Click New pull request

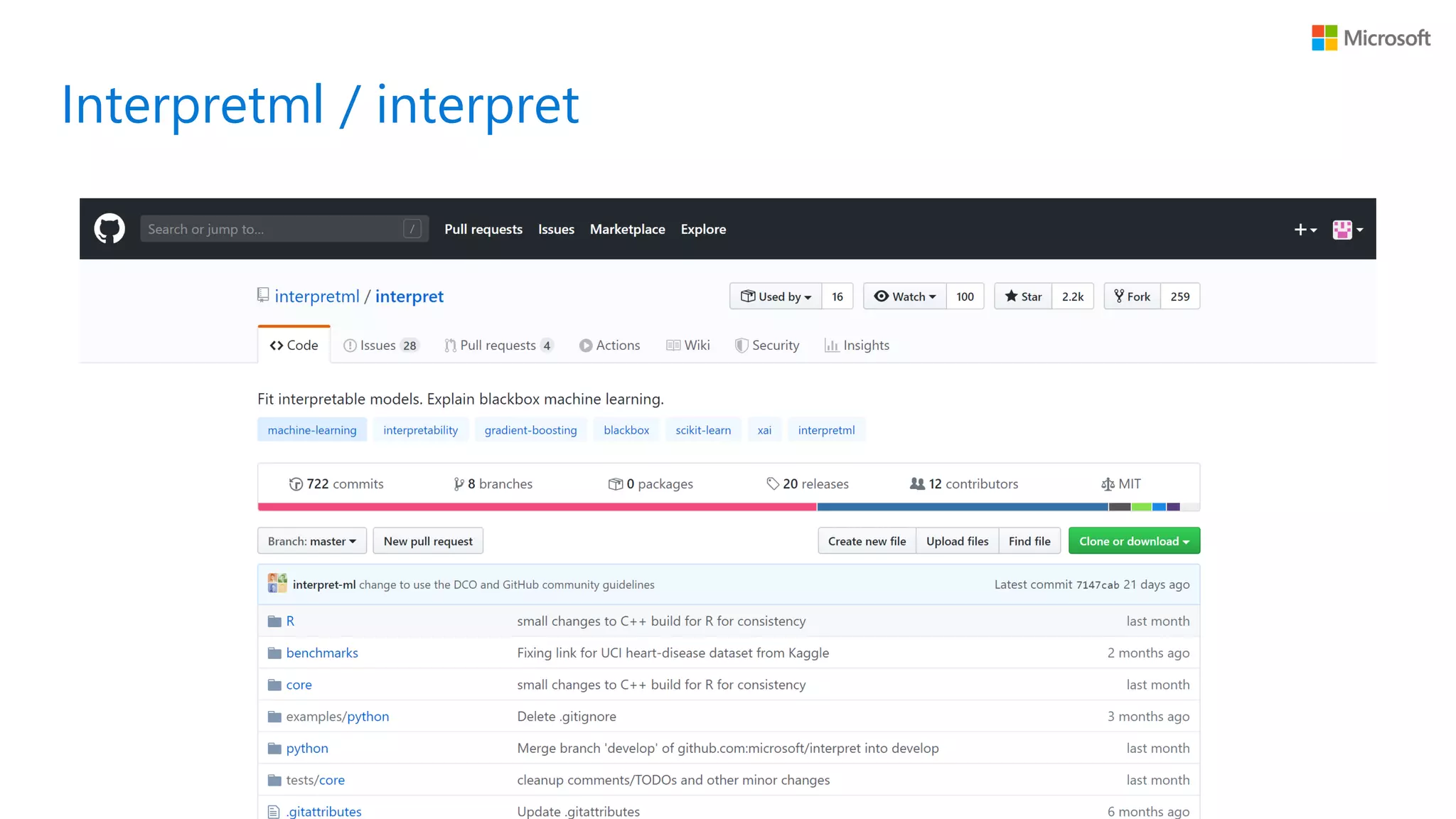click(x=428, y=541)
